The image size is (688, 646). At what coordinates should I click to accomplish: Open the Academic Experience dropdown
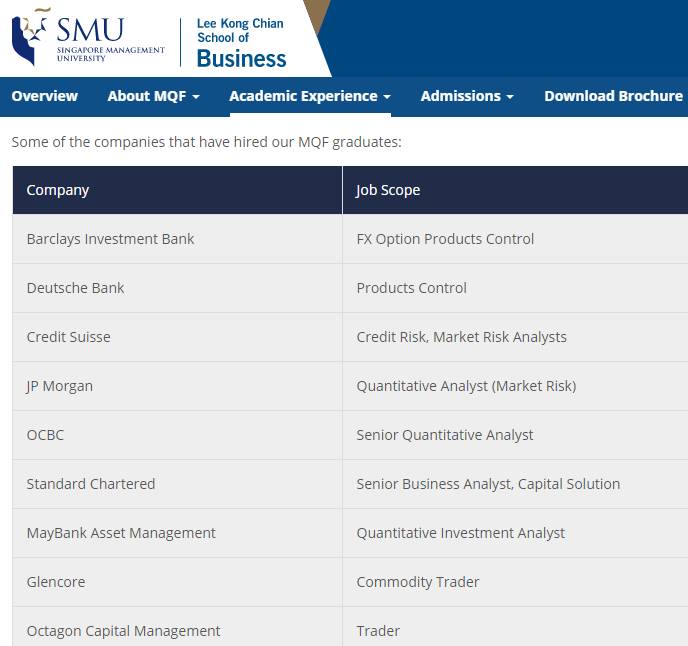pos(309,96)
